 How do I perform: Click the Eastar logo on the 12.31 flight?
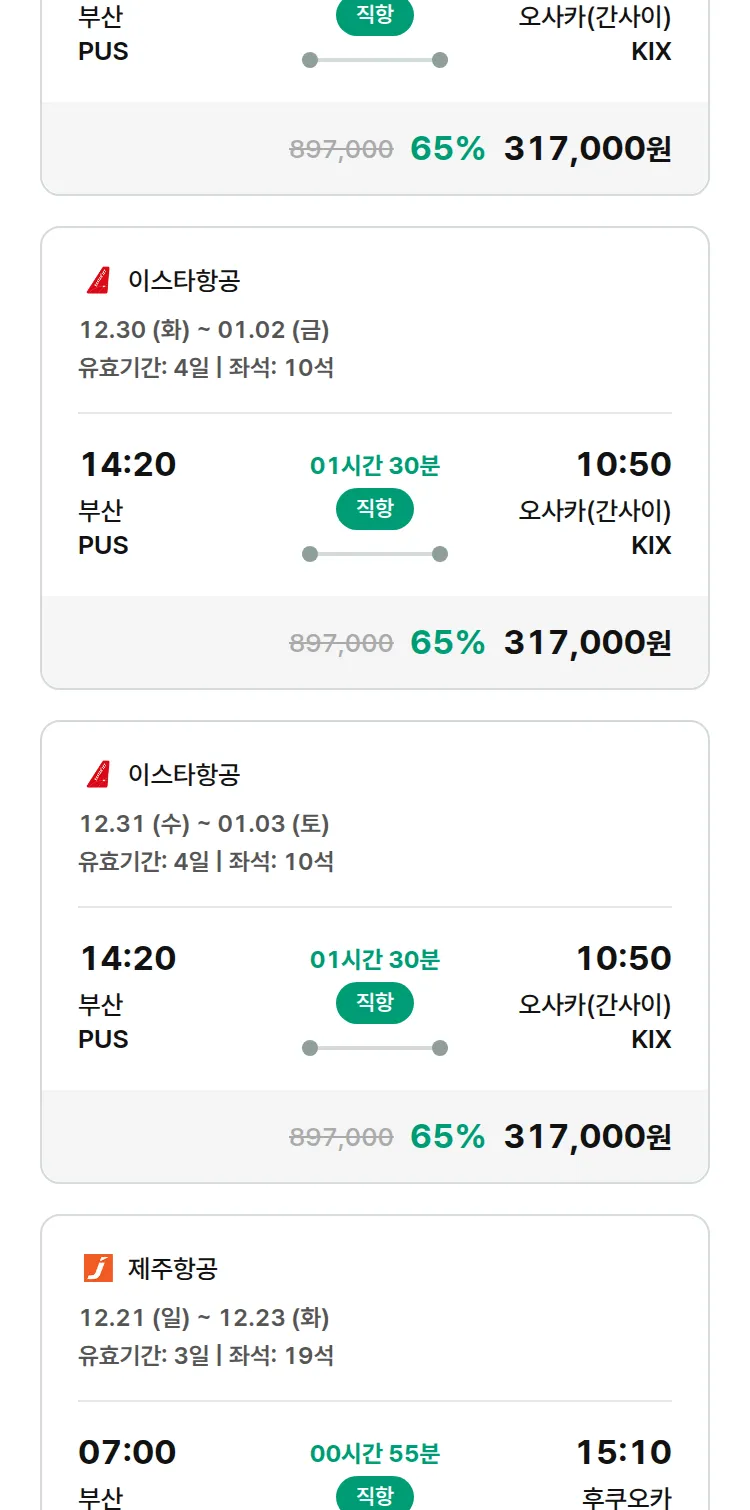98,775
